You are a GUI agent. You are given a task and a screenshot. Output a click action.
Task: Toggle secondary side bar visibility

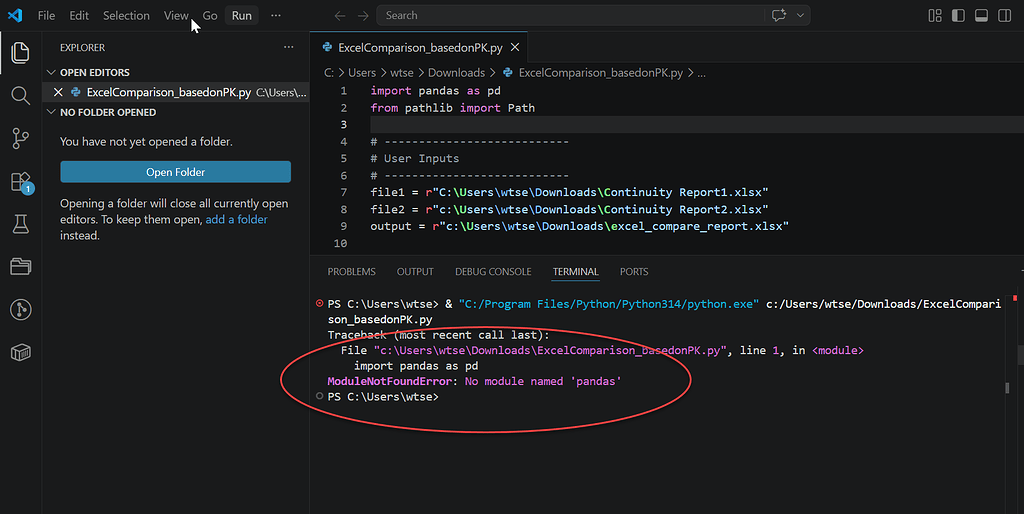click(x=1004, y=16)
